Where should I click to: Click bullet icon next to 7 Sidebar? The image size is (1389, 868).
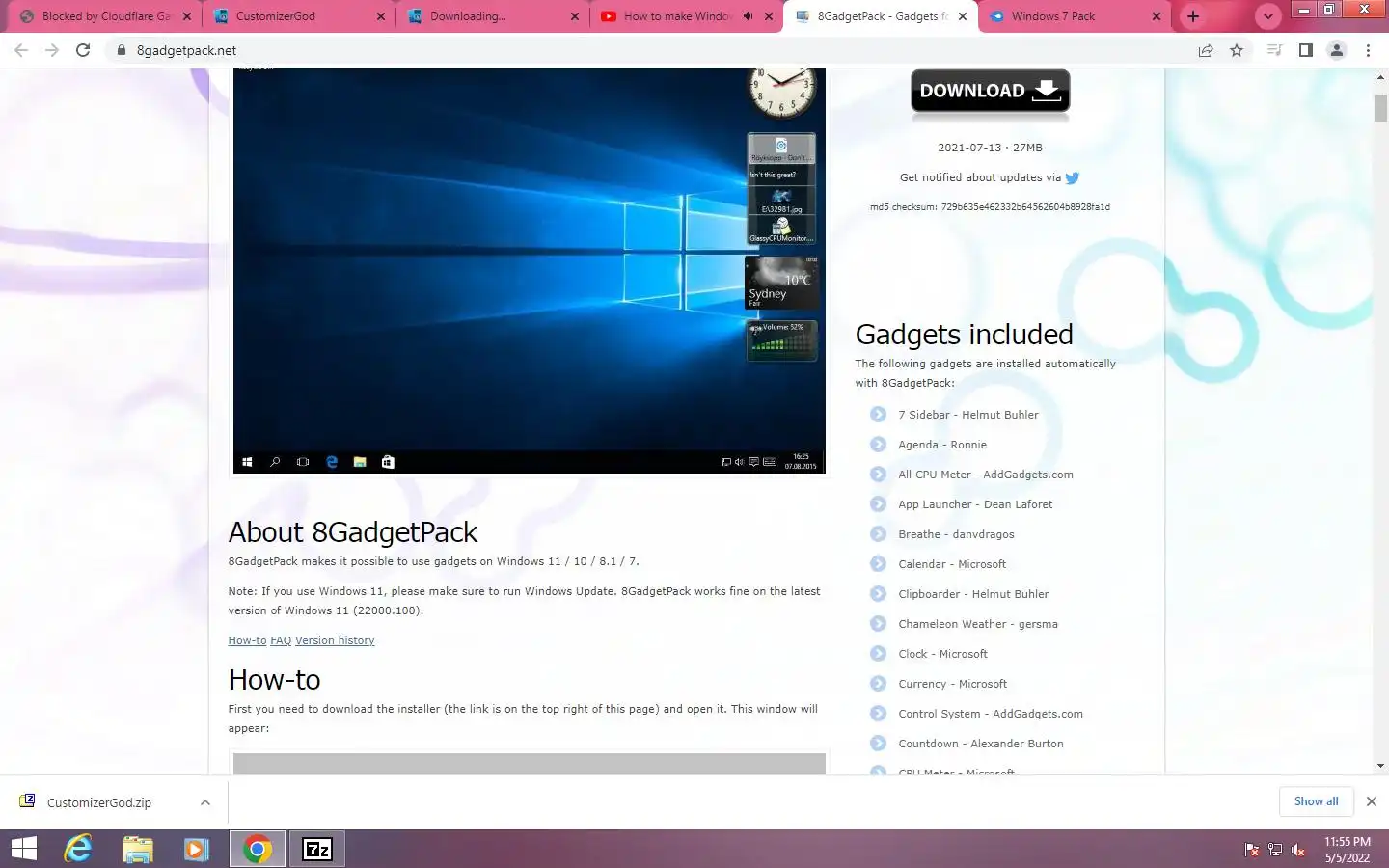(x=878, y=415)
